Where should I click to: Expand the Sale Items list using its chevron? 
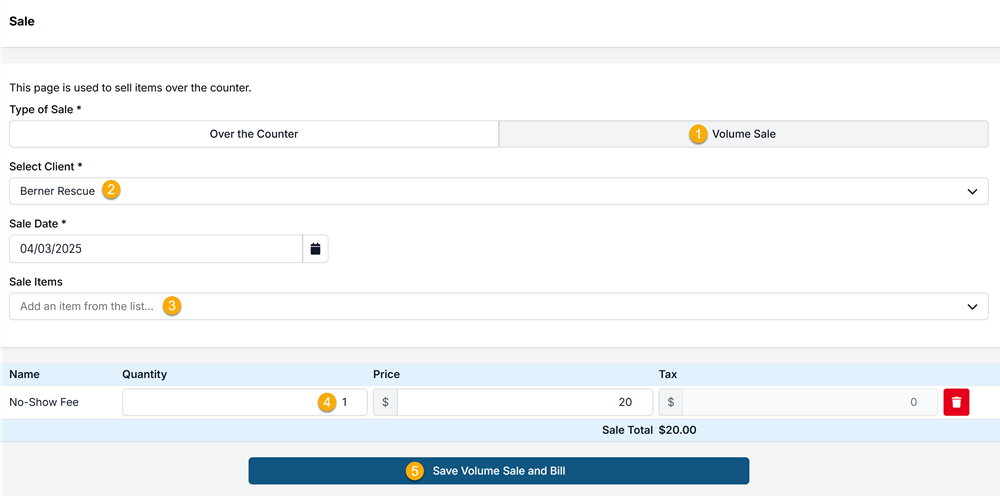[x=972, y=307]
